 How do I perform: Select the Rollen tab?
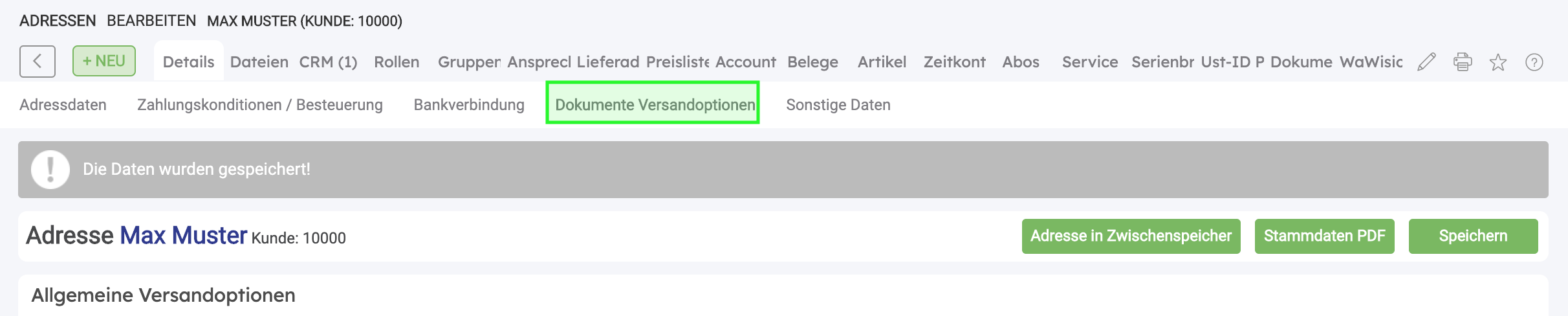click(397, 62)
